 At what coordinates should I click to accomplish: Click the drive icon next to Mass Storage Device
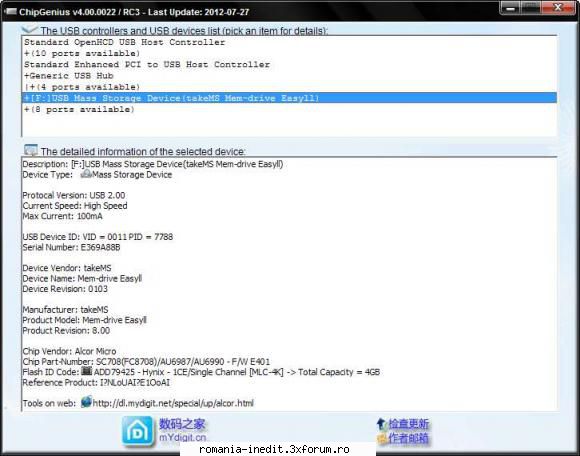coord(86,174)
